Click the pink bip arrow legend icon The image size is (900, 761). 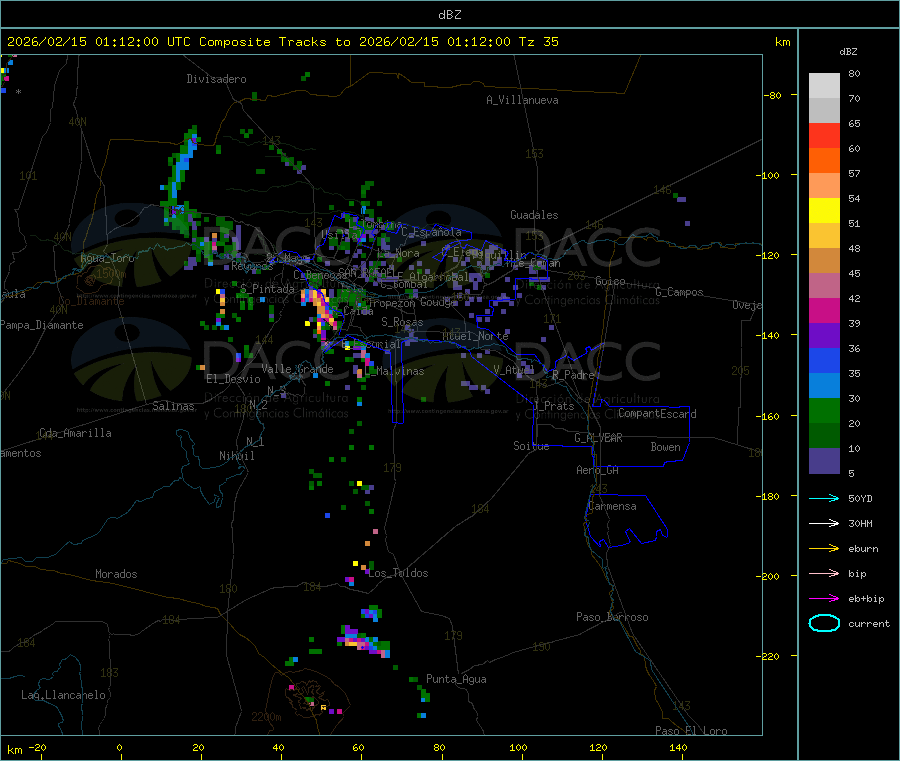pos(824,573)
